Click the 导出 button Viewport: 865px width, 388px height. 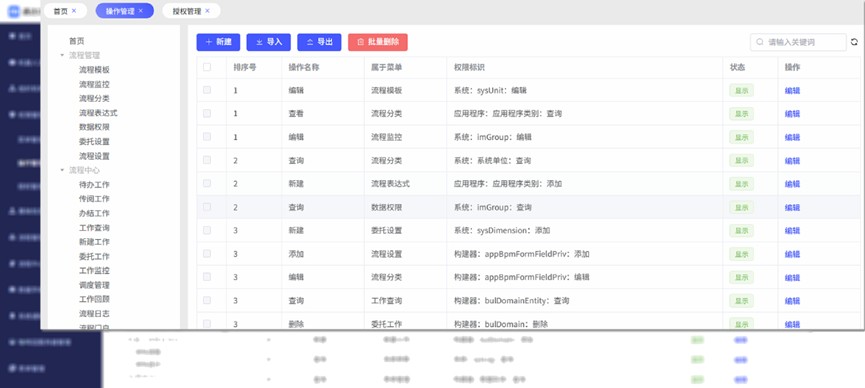coord(319,42)
